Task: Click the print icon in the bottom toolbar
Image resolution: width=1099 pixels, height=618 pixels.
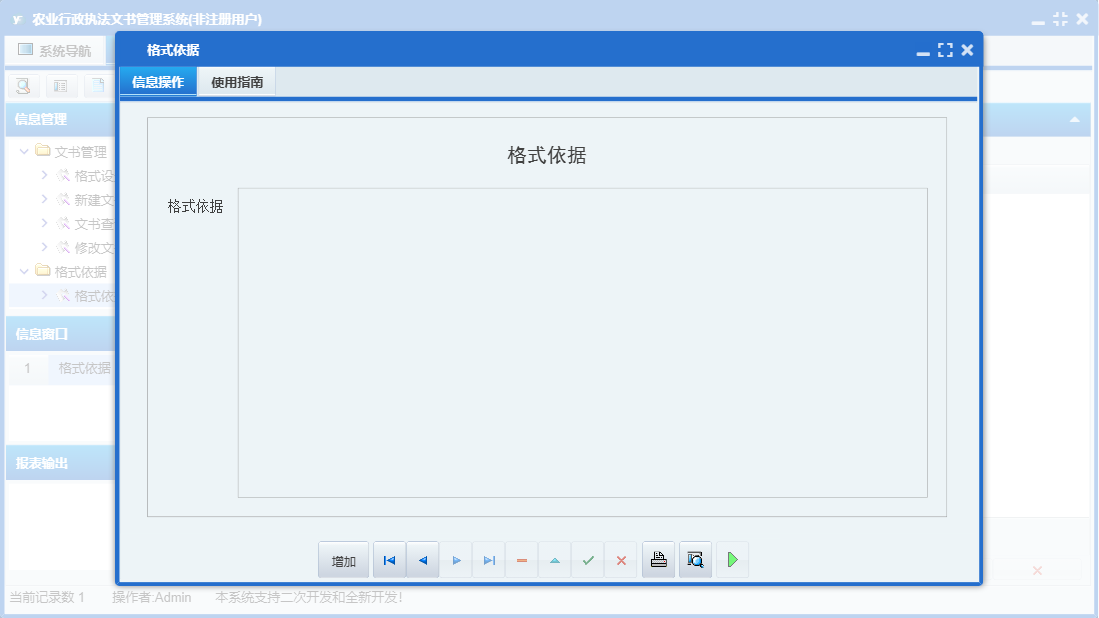Action: click(x=658, y=559)
